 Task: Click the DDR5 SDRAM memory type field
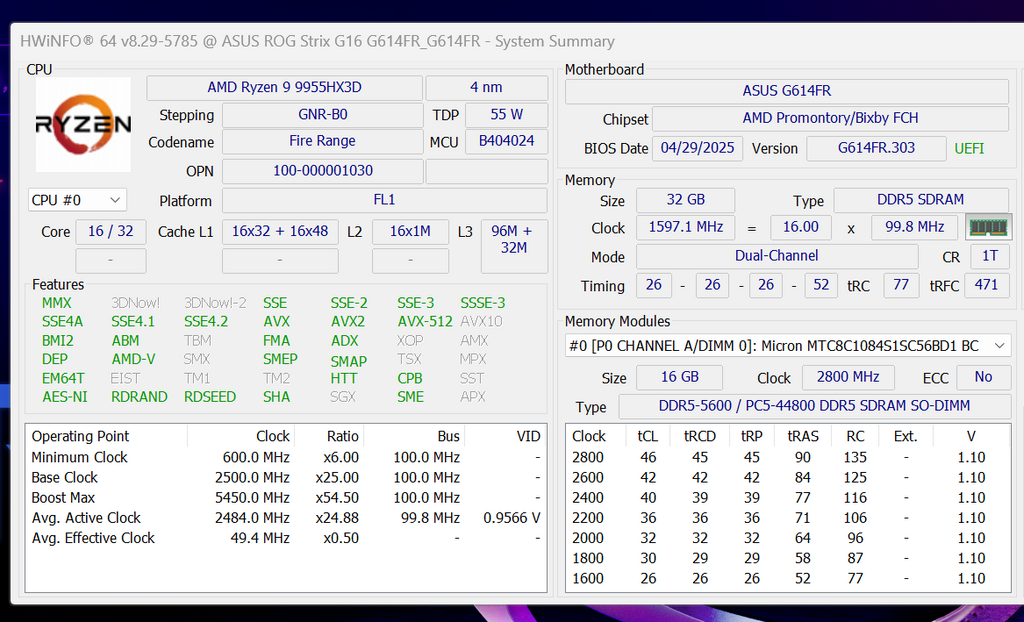[x=920, y=200]
